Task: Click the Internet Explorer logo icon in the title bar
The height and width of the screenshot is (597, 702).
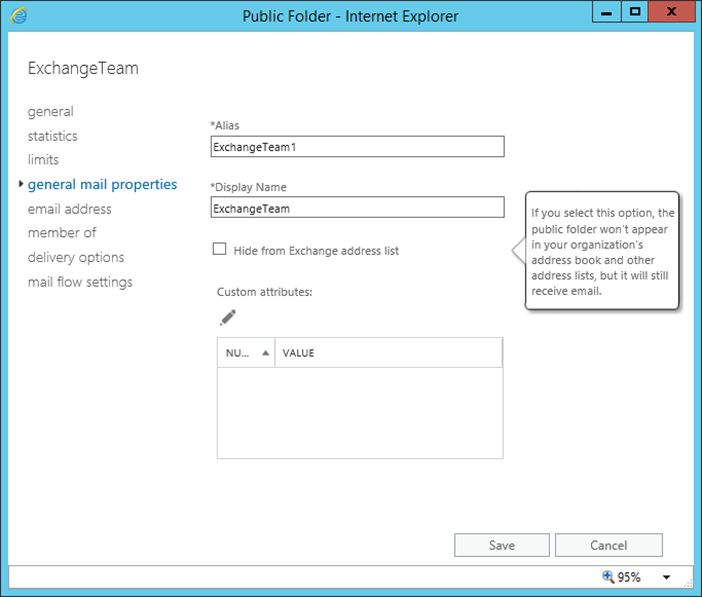Action: [x=19, y=16]
